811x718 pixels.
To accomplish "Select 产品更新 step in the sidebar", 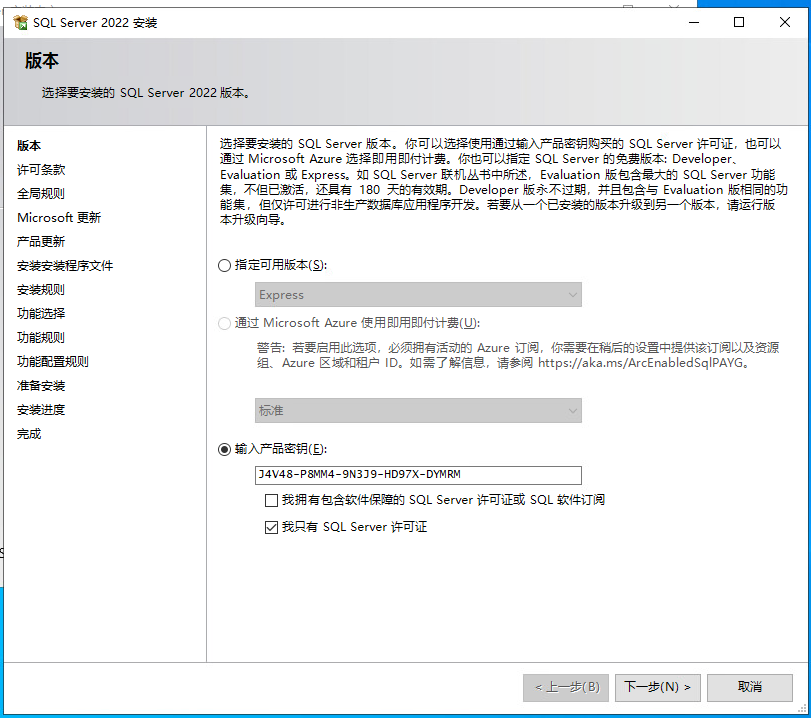I will point(41,242).
